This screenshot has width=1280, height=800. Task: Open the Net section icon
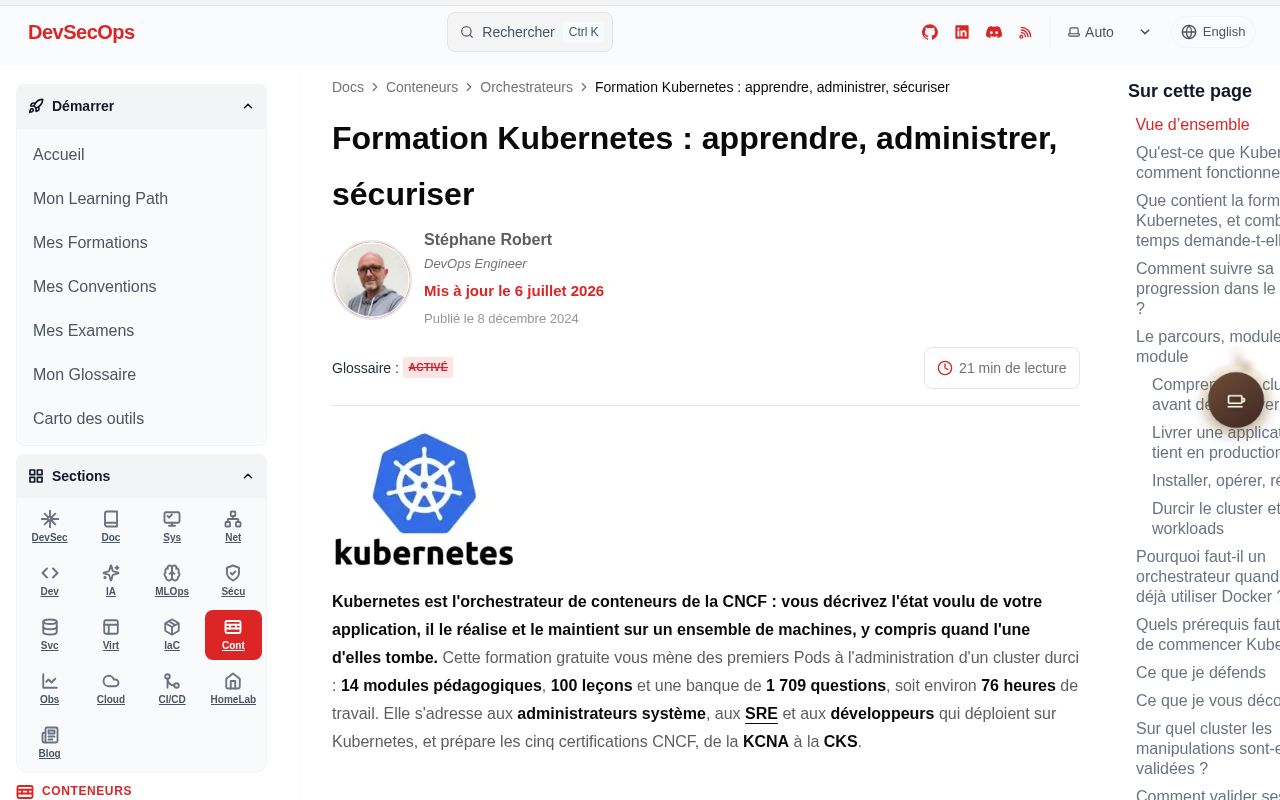tap(233, 526)
